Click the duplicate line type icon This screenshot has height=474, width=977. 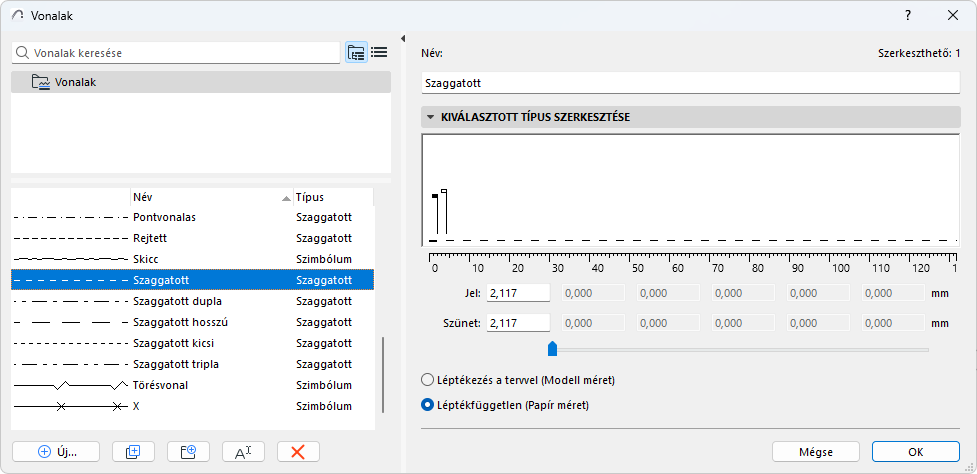(x=133, y=452)
